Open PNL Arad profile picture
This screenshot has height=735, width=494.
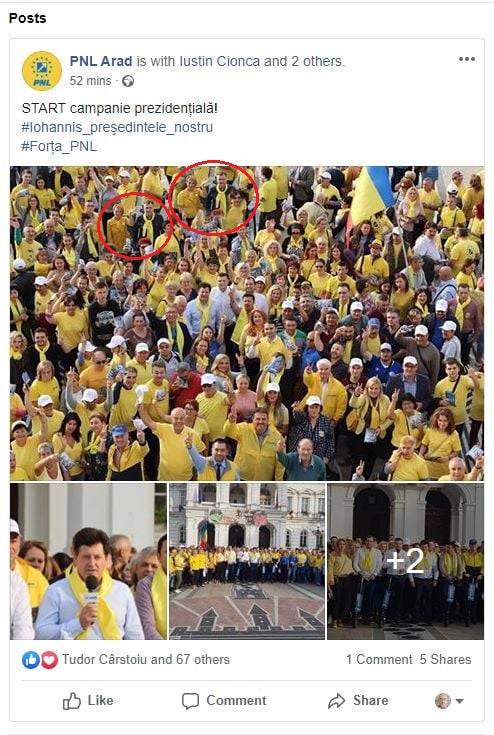click(x=42, y=71)
